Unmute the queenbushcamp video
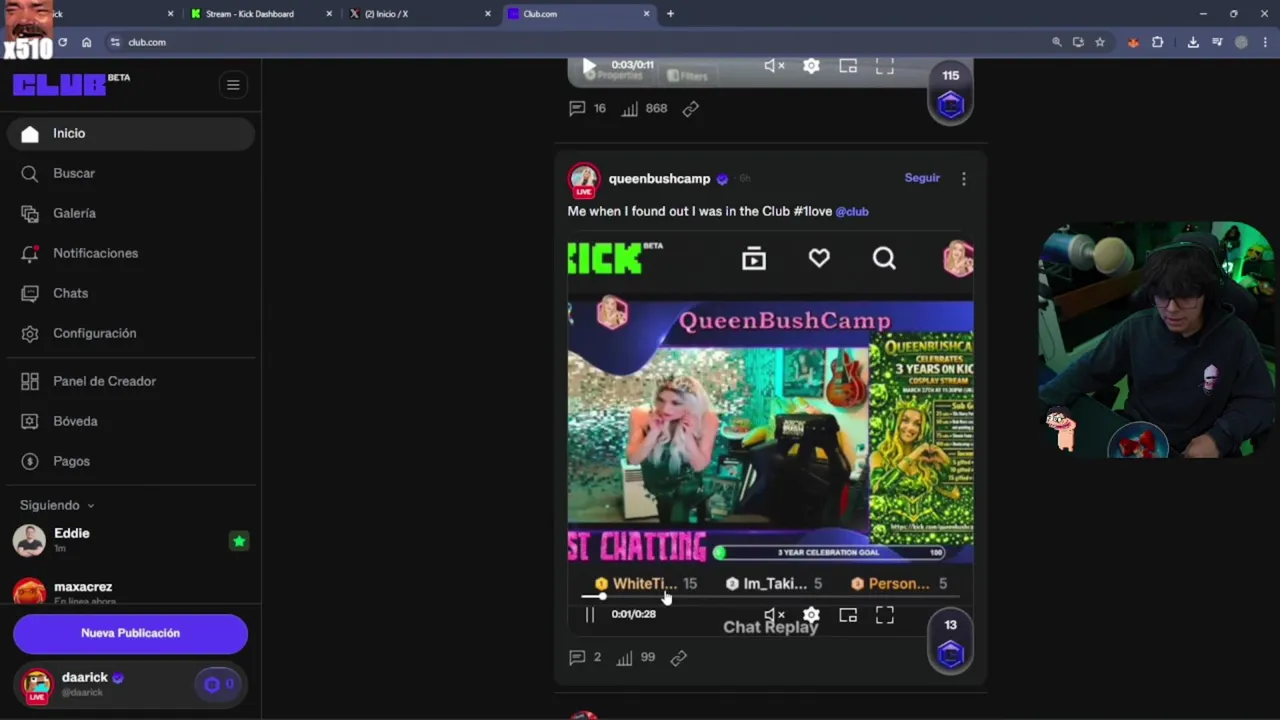 774,615
